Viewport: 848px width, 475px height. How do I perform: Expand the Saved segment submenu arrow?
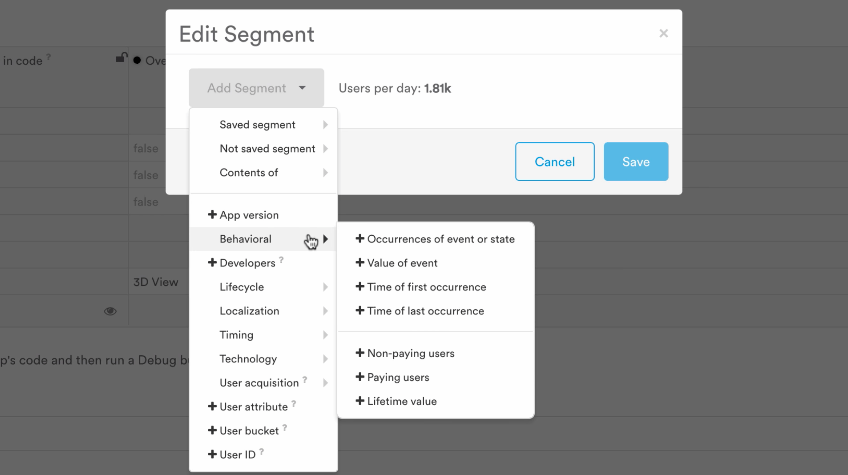point(325,125)
